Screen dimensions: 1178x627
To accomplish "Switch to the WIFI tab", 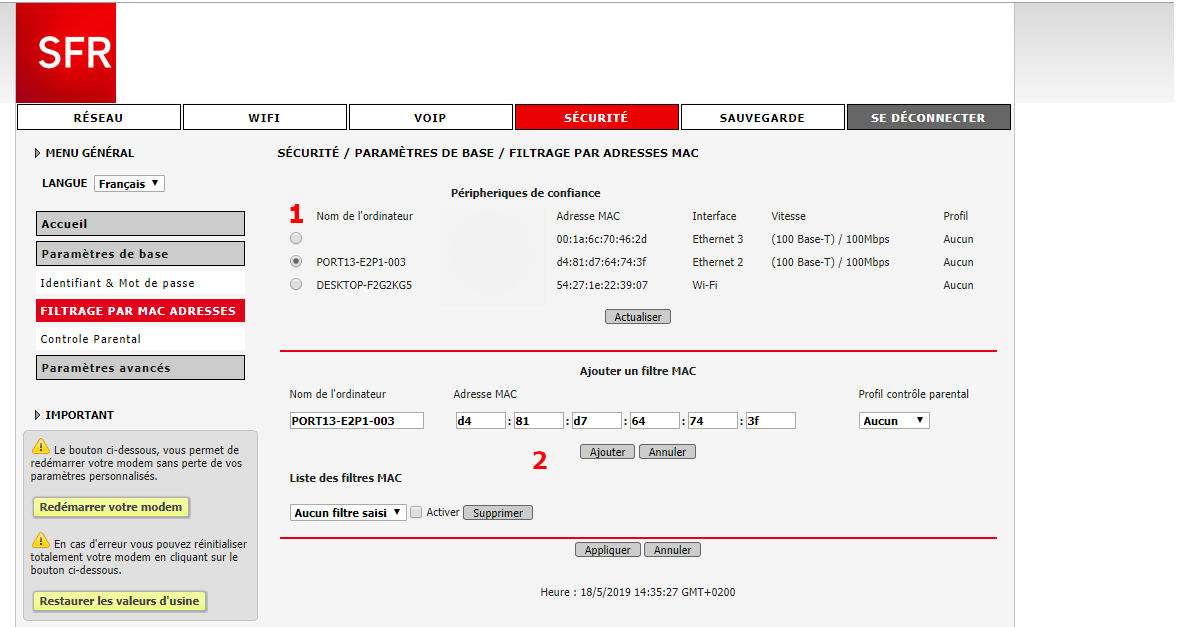I will (264, 117).
